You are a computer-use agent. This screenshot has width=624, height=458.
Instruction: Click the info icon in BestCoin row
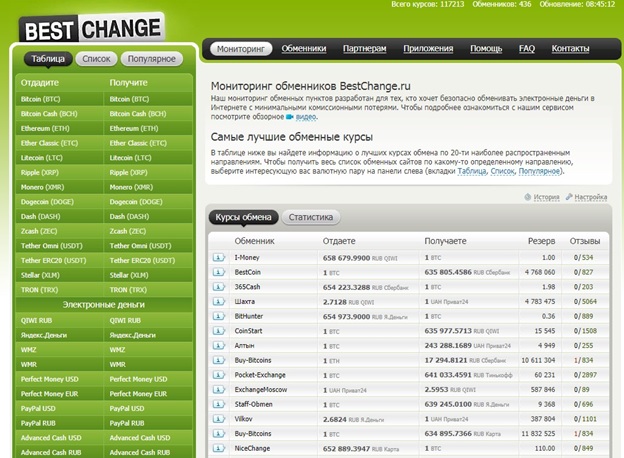pos(218,272)
